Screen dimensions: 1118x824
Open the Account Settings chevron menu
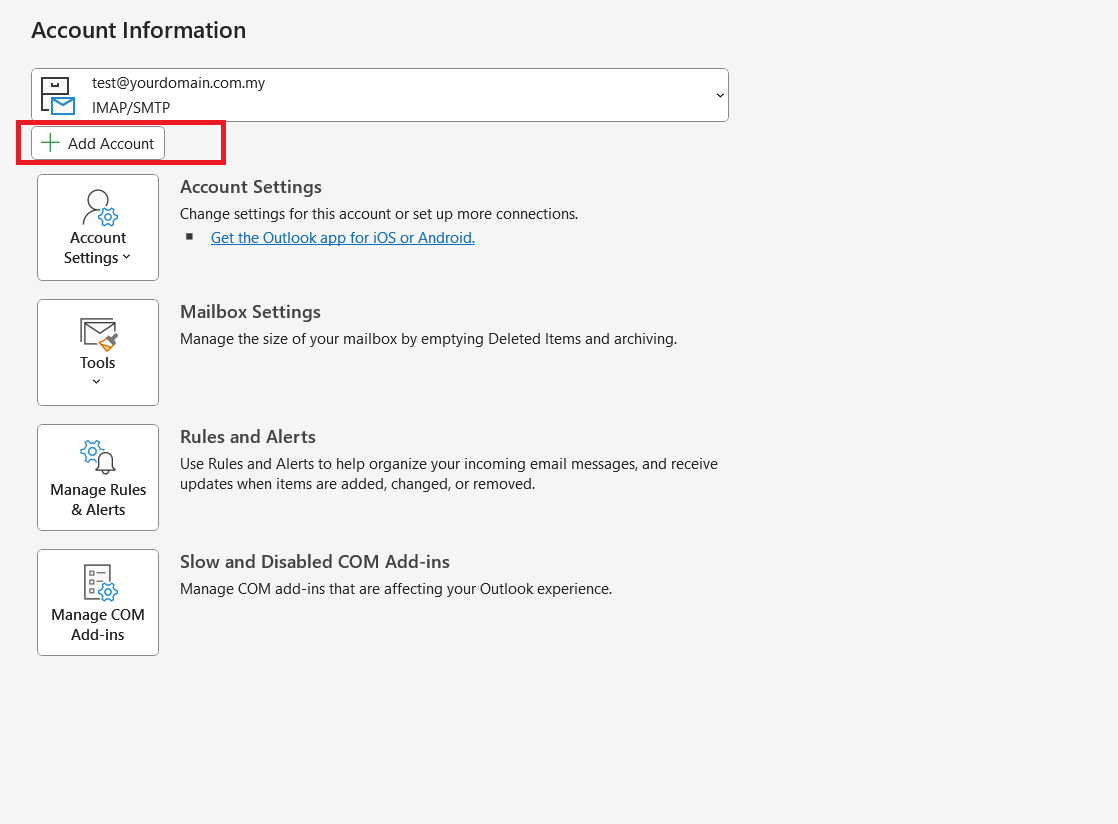pos(126,257)
